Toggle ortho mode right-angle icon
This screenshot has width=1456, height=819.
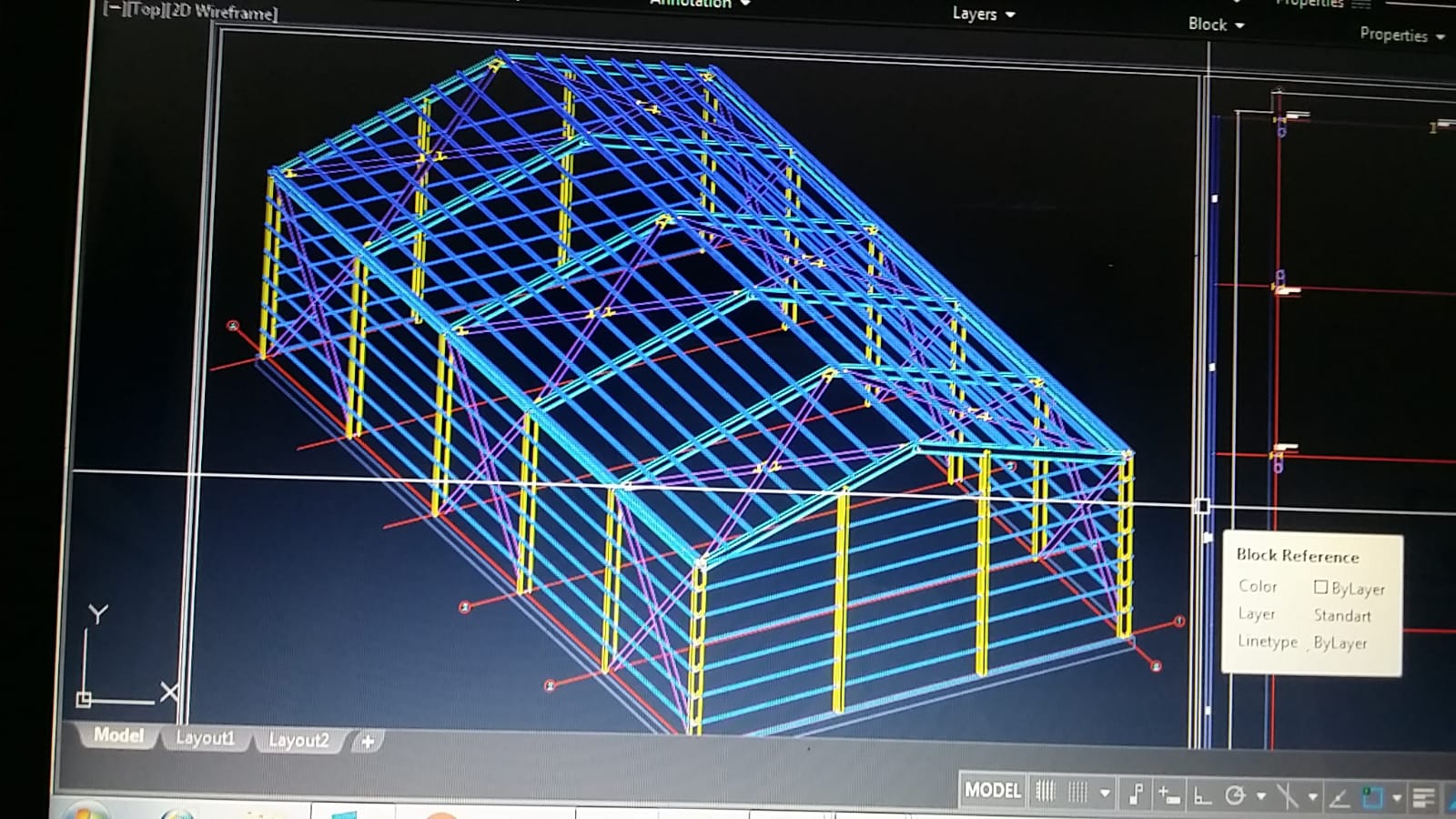point(1202,796)
